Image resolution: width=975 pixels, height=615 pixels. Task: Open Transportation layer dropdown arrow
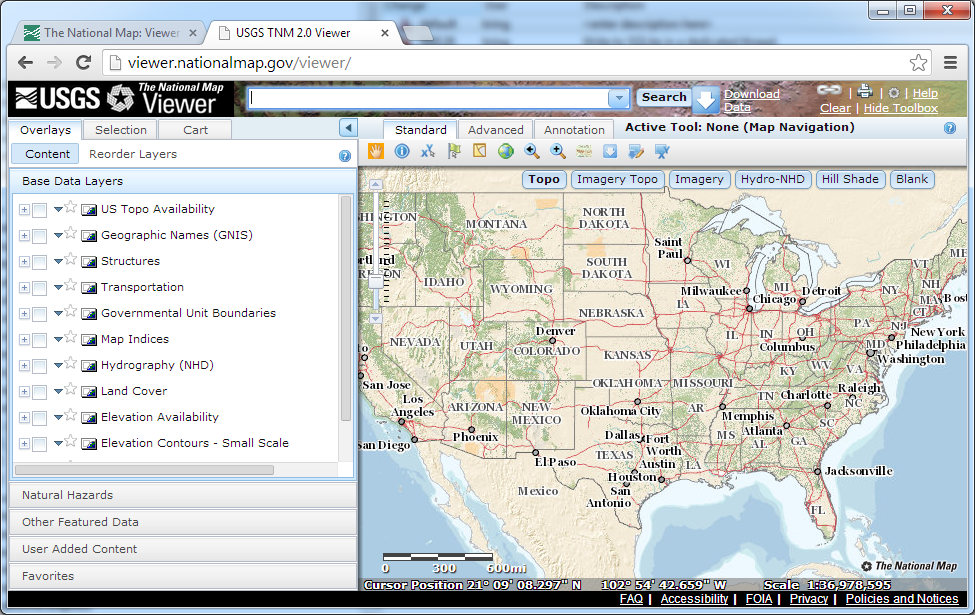tap(58, 287)
